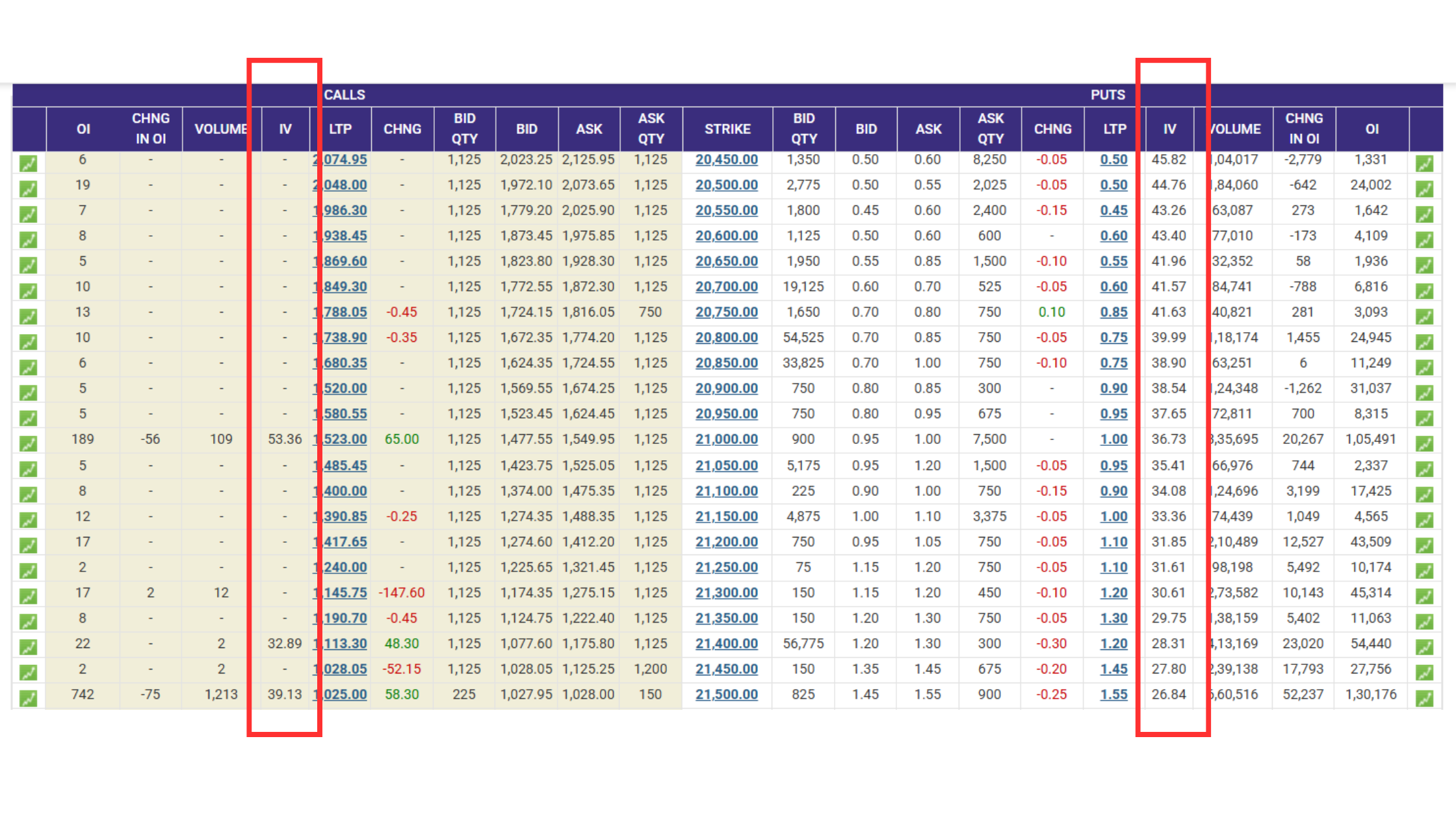Select puts ask qty 8,250
Viewport: 1456px width, 819px height.
click(x=989, y=160)
